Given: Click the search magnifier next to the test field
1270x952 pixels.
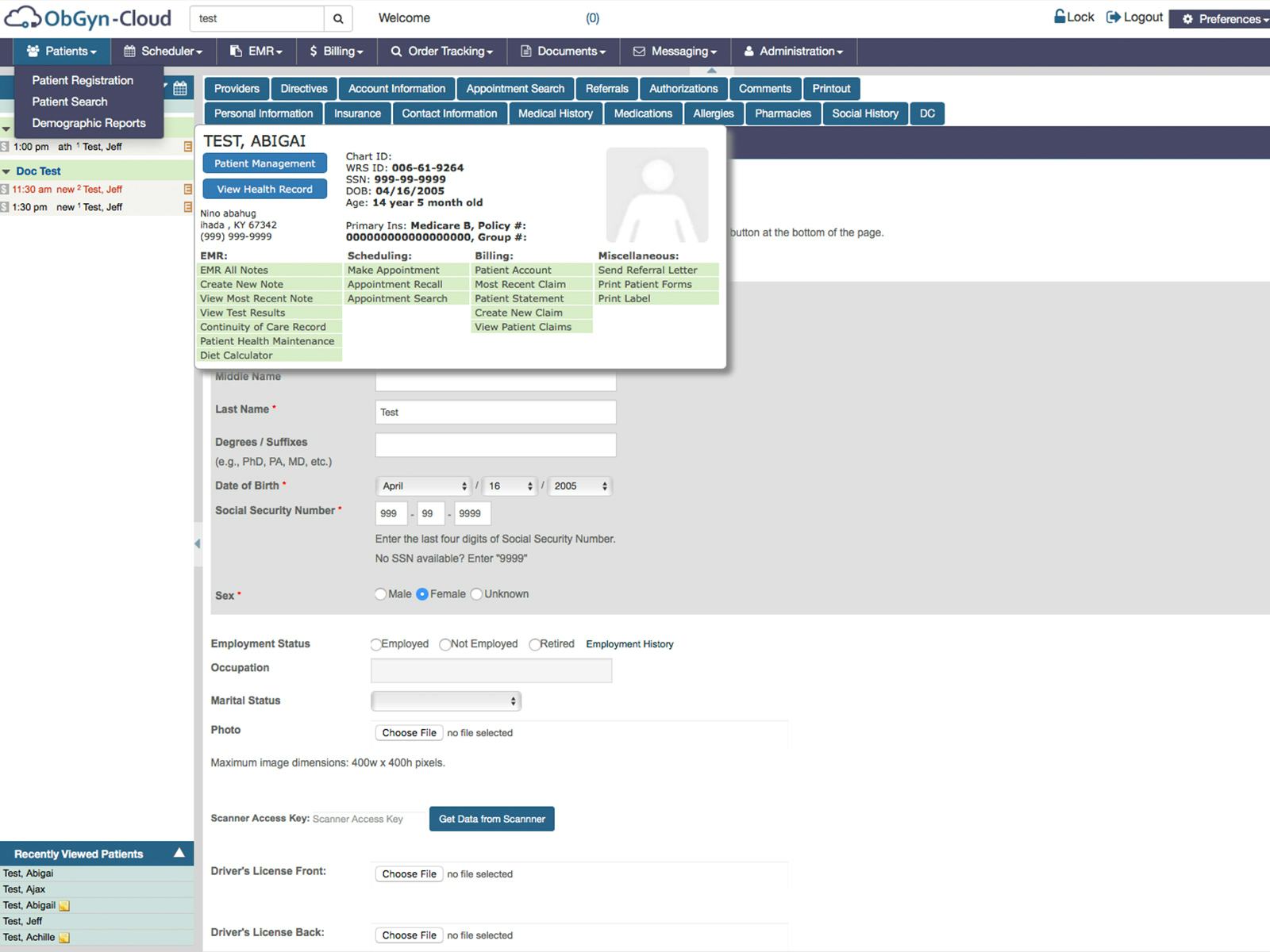Looking at the screenshot, I should 337,17.
